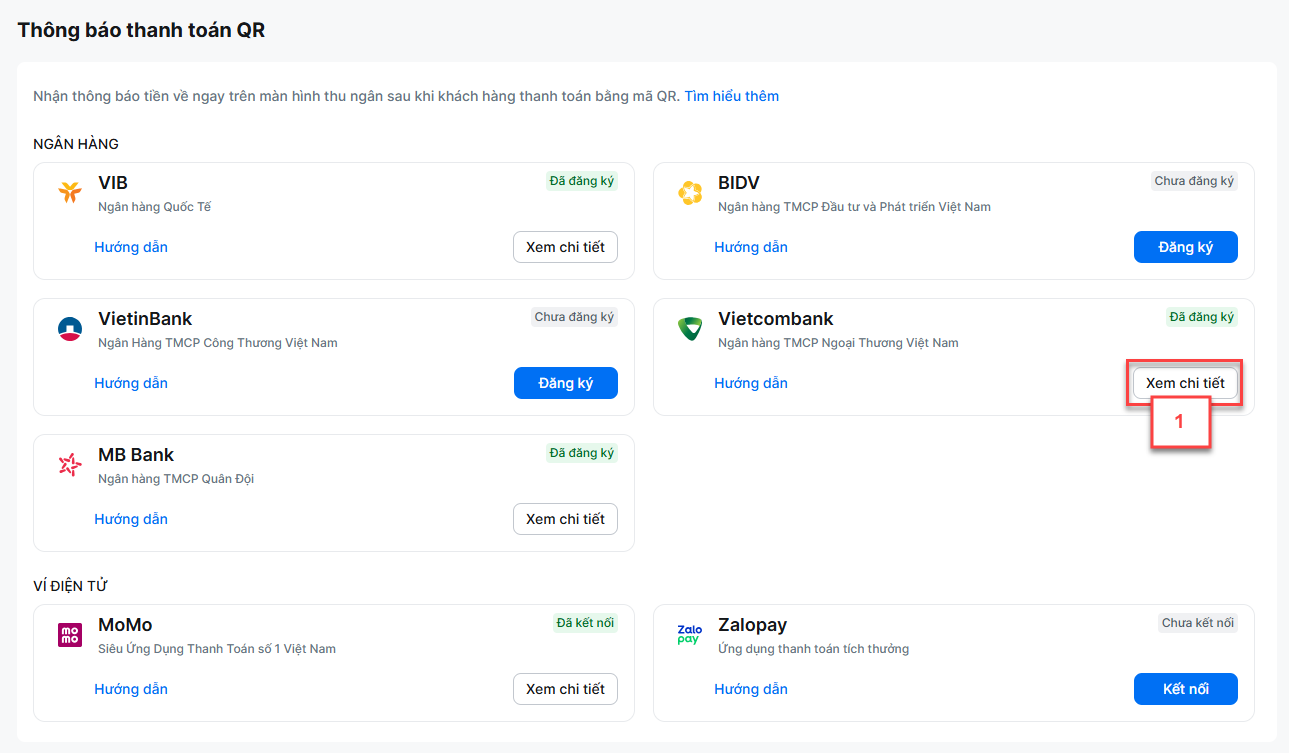The width and height of the screenshot is (1289, 753).
Task: Click the VietinBank logo icon
Action: pos(70,329)
